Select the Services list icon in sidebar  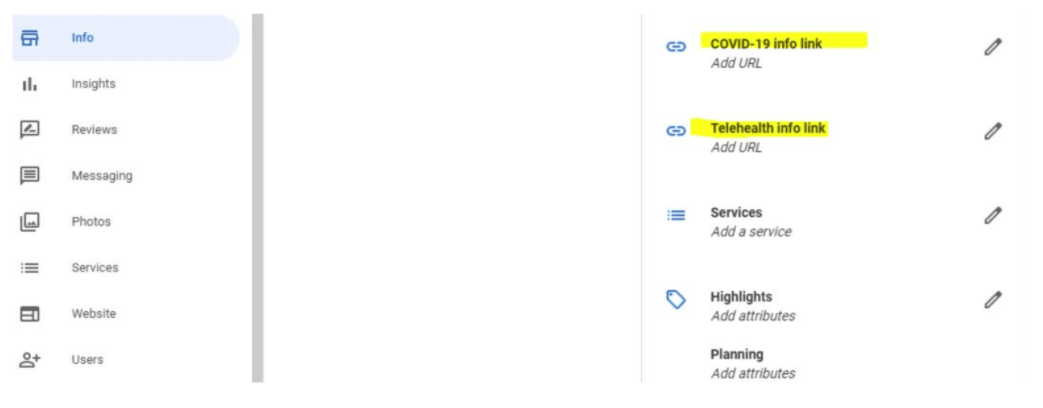point(30,268)
